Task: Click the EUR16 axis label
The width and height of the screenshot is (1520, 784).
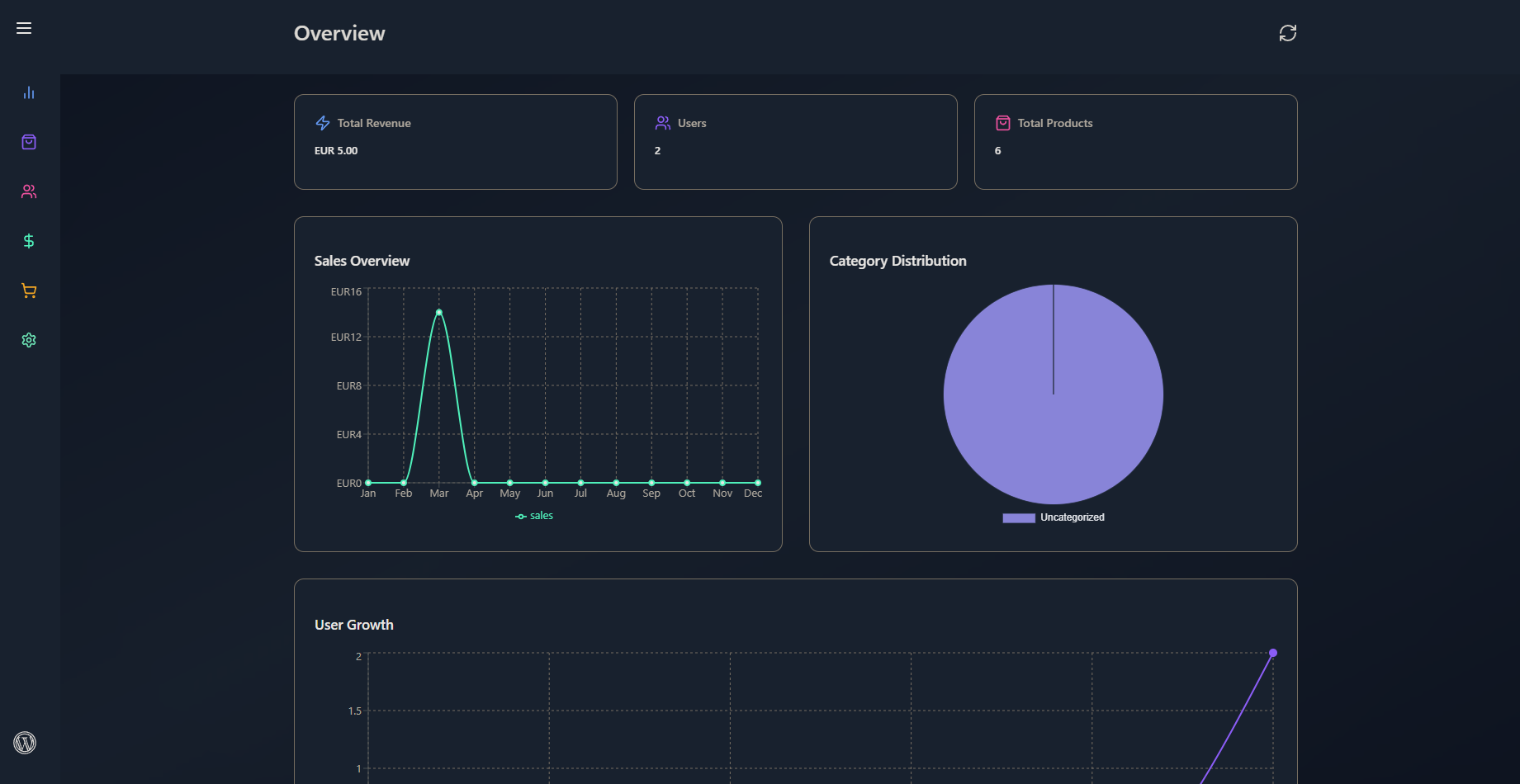Action: pyautogui.click(x=346, y=292)
